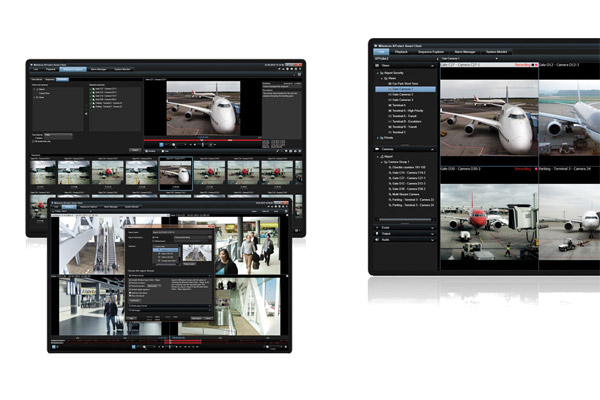This screenshot has width=600, height=400.
Task: Open Playback tab in front bottom window
Action: (x=69, y=207)
